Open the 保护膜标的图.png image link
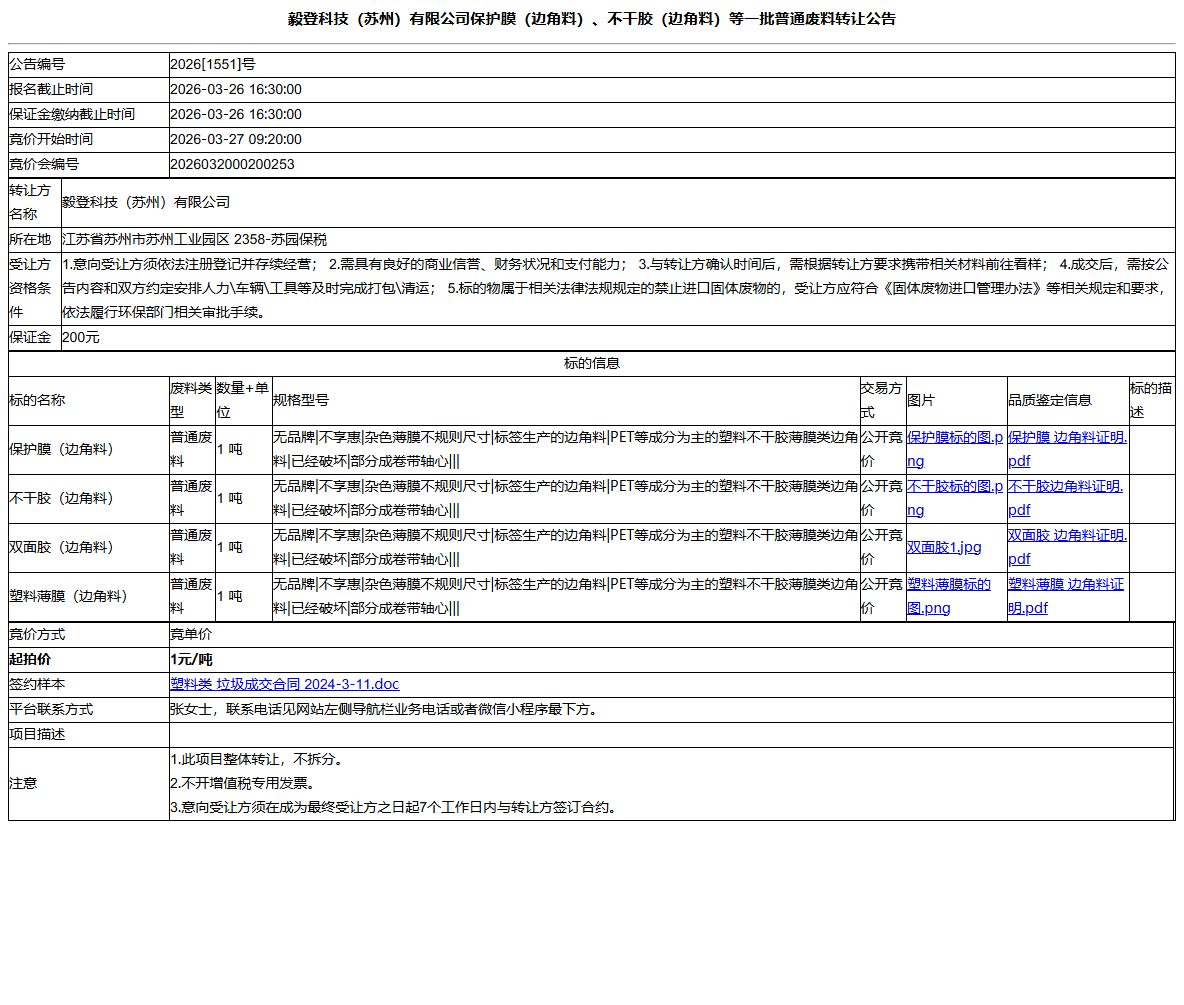The image size is (1184, 1005). [954, 449]
